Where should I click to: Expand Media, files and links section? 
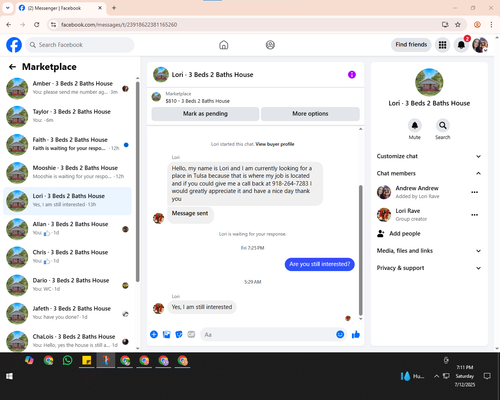click(x=429, y=251)
